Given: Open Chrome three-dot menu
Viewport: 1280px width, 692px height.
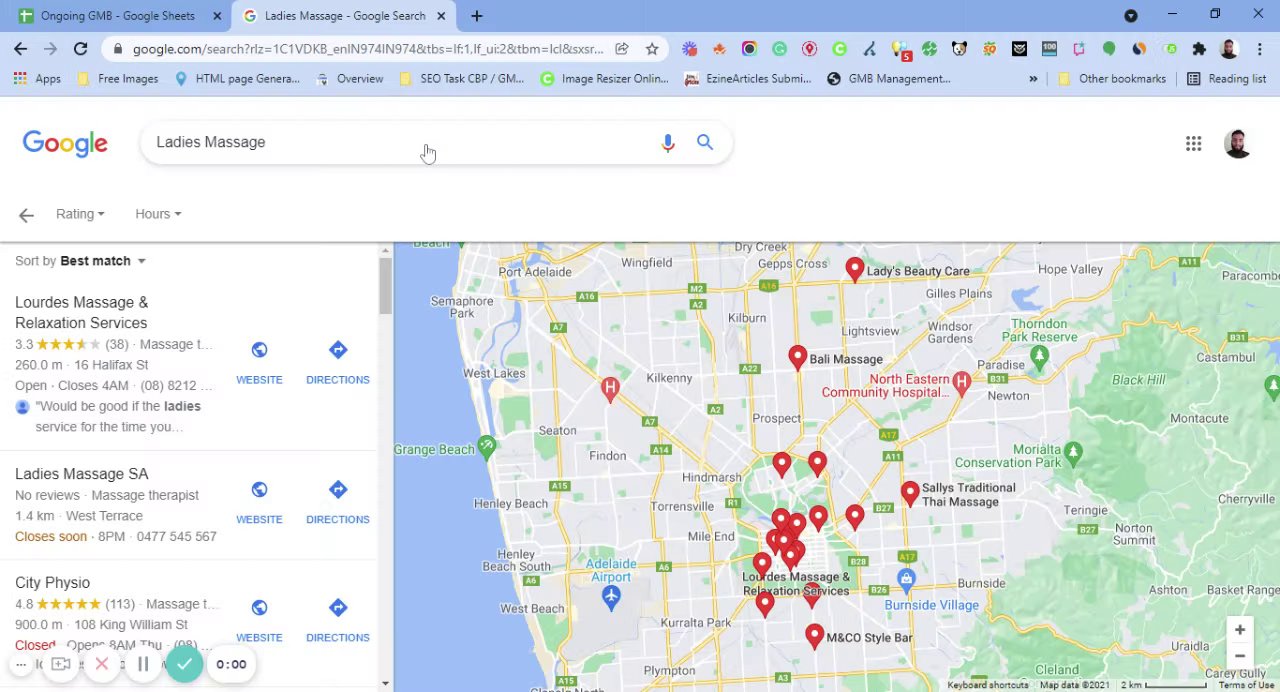Looking at the screenshot, I should point(1259,48).
